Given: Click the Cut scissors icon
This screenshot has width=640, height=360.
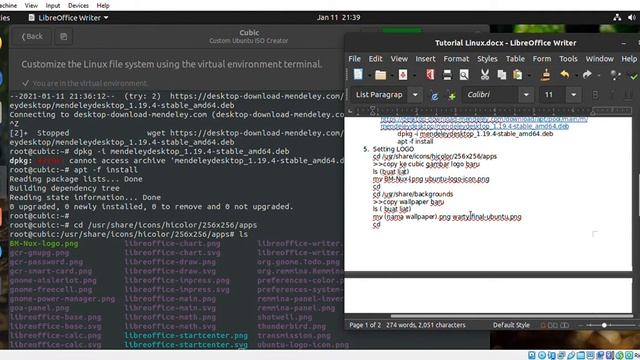Looking at the screenshot, I should point(484,75).
